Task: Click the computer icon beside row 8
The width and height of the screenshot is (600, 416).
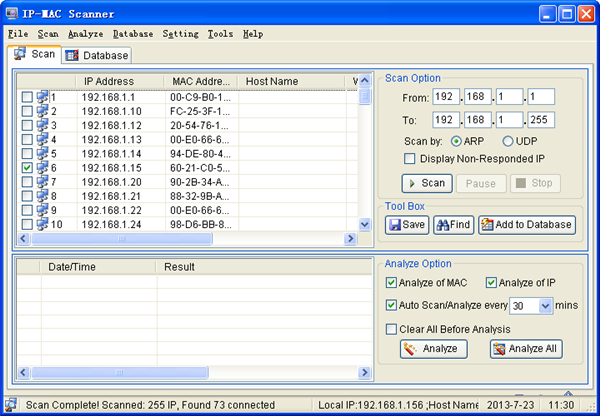Action: coord(42,196)
